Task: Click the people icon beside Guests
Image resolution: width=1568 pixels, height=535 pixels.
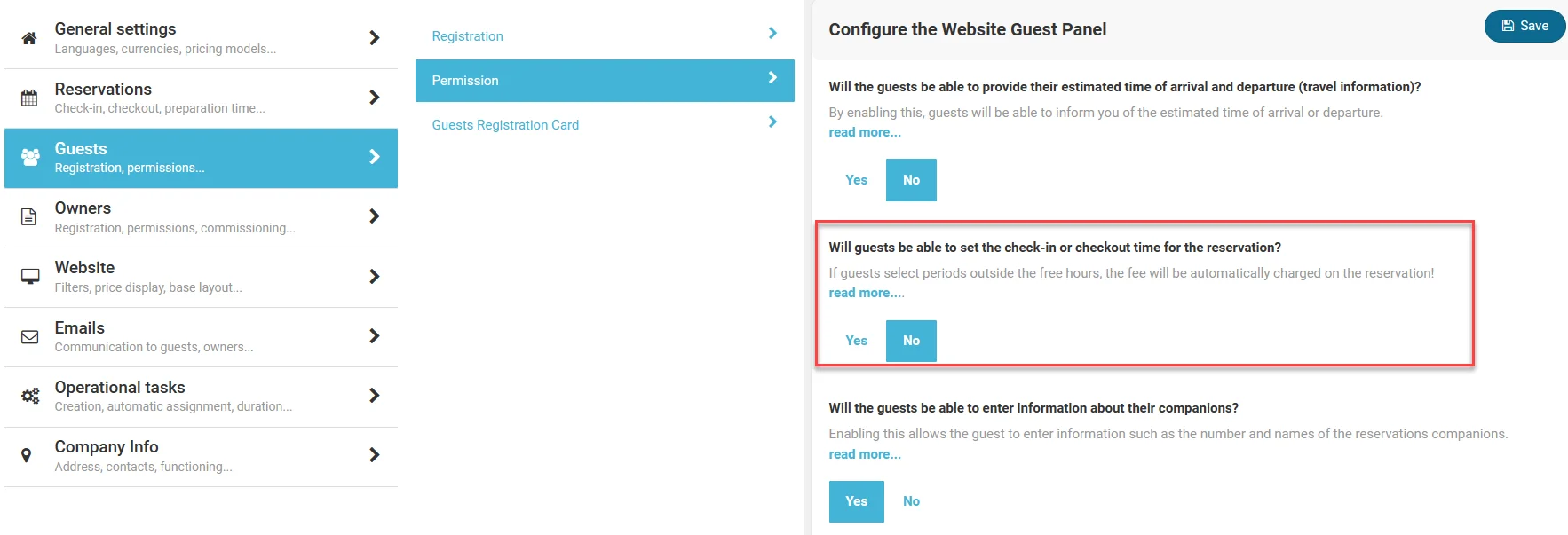Action: click(30, 158)
